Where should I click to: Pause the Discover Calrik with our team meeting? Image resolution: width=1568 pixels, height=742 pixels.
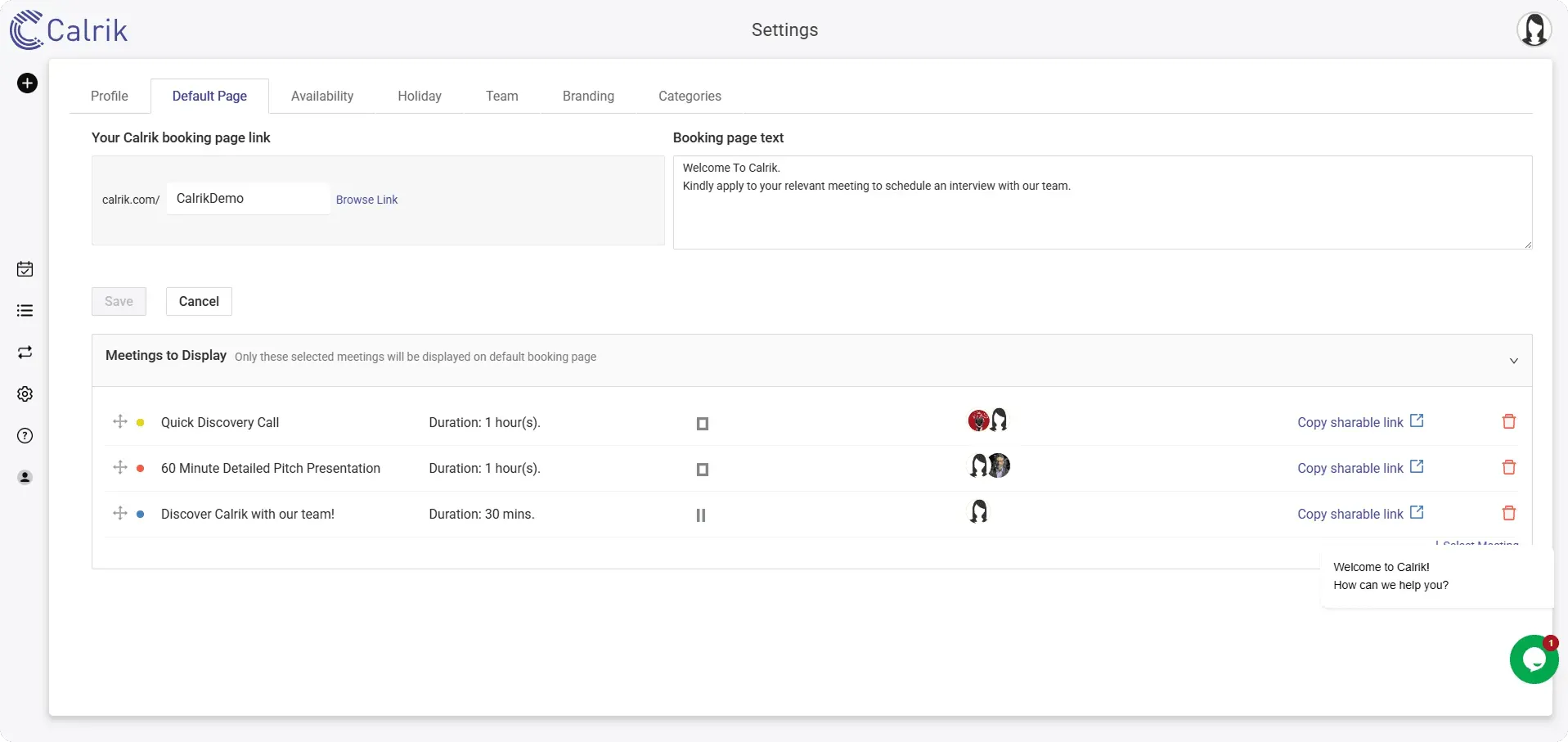coord(701,515)
